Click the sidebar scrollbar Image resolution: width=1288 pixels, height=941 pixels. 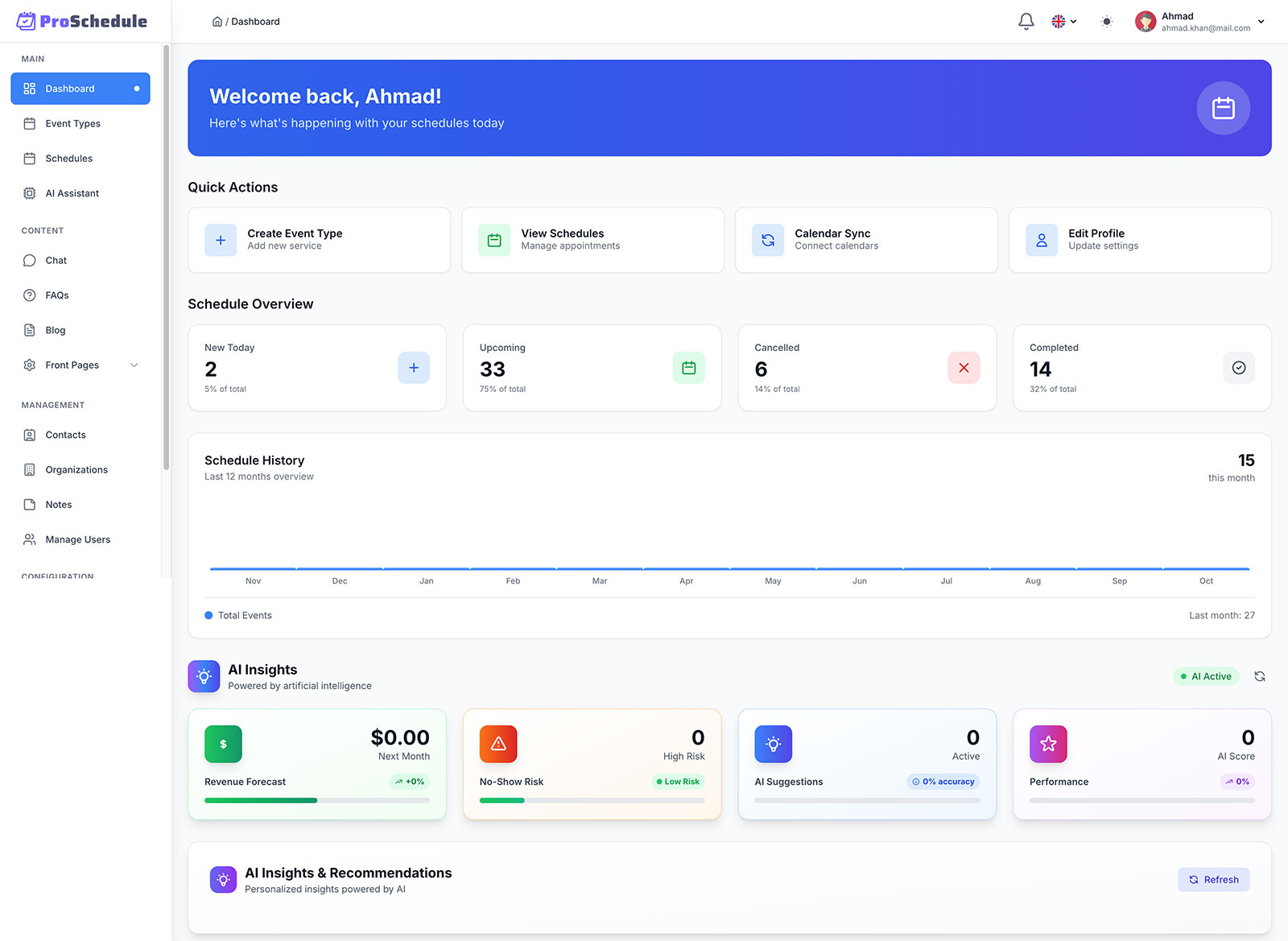pos(166,258)
